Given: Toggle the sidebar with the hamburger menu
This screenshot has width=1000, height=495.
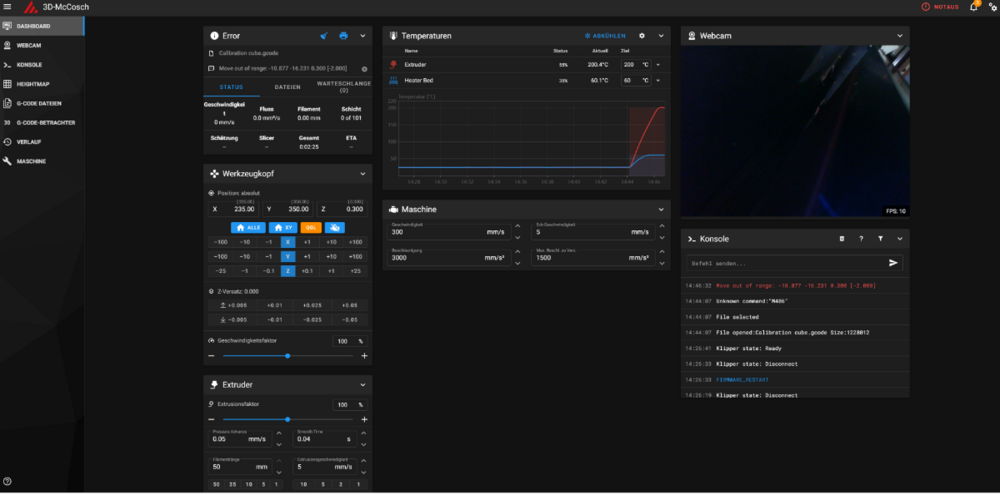Looking at the screenshot, I should [x=8, y=7].
